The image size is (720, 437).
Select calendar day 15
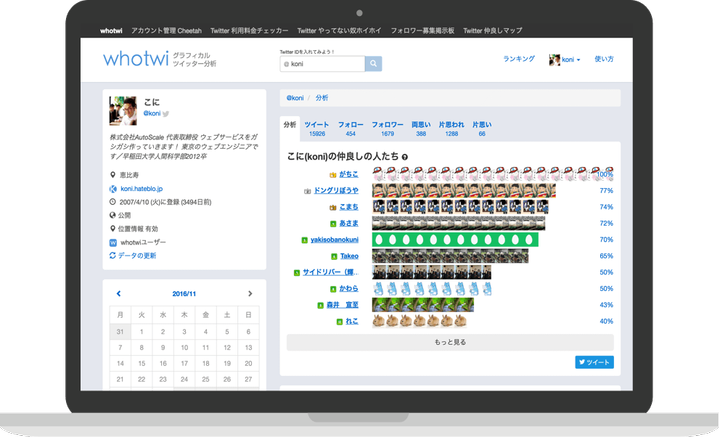(141, 364)
